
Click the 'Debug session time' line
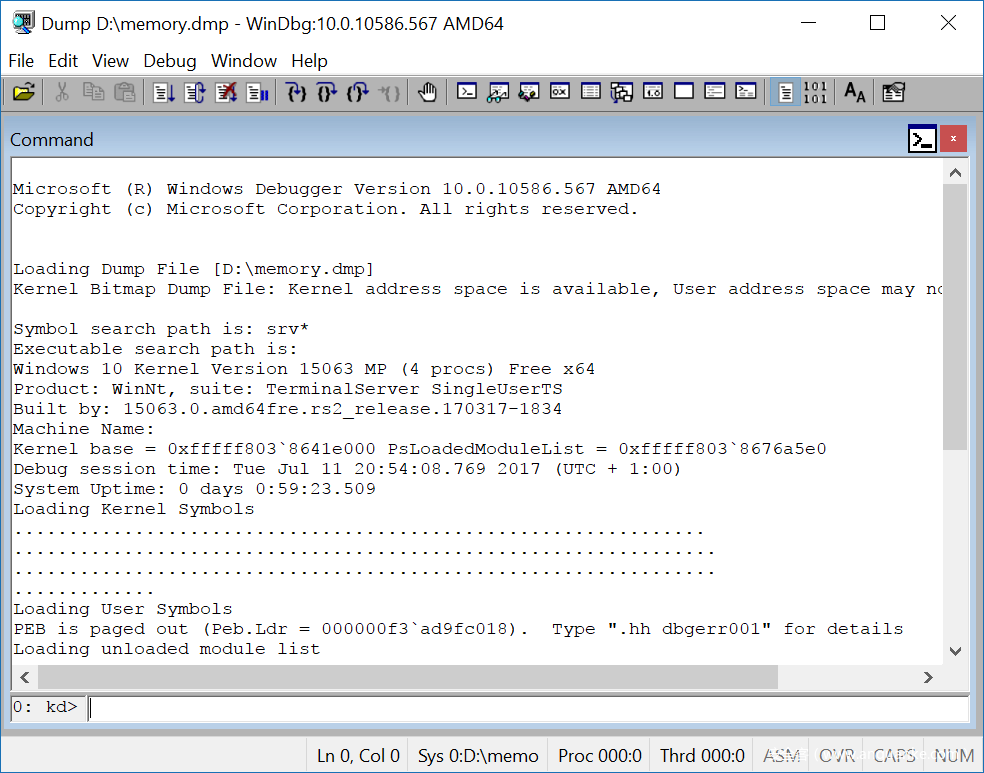pyautogui.click(x=347, y=469)
